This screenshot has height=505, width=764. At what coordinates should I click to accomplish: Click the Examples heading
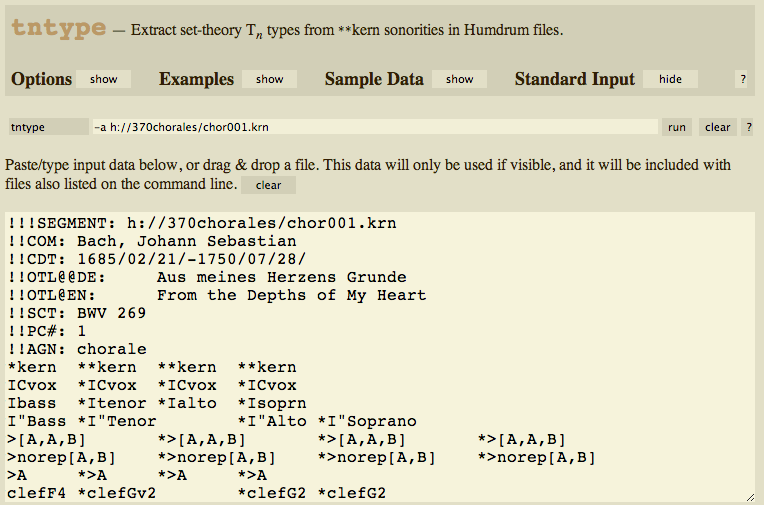tap(196, 79)
